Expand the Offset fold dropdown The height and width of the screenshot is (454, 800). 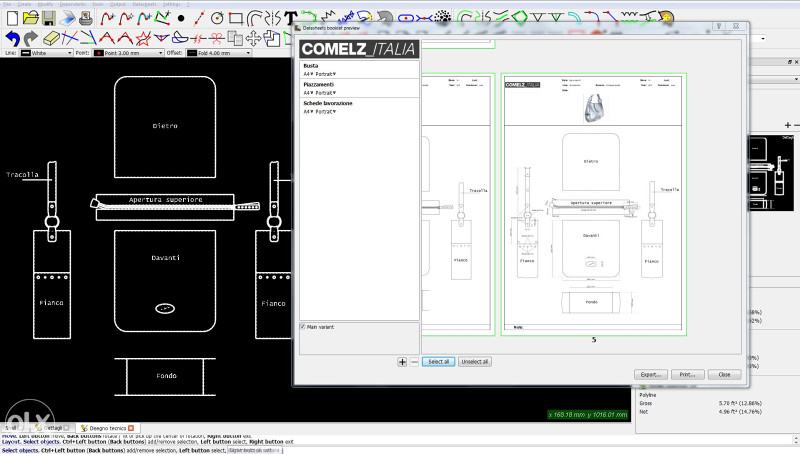[246, 53]
